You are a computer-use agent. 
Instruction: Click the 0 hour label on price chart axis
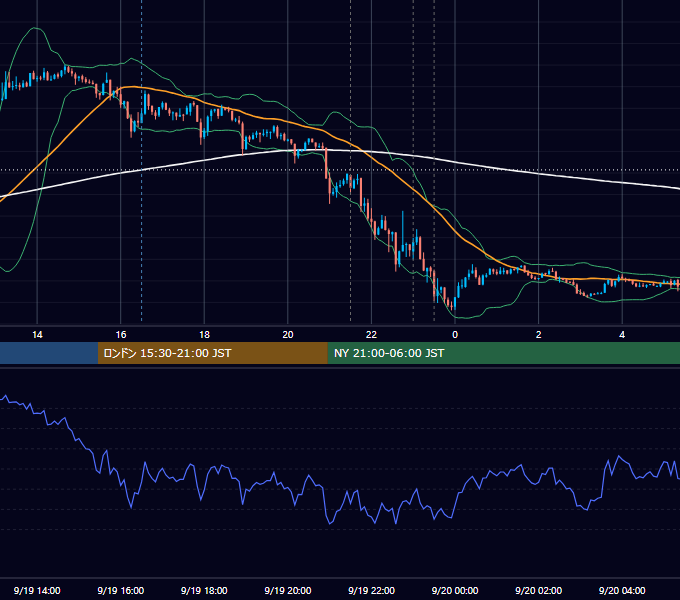455,335
